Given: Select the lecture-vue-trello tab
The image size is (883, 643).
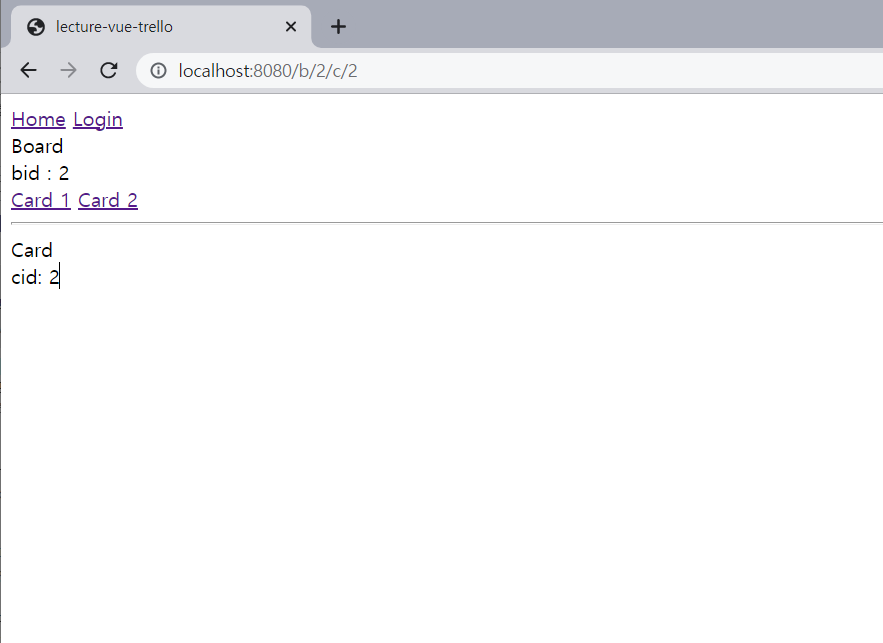Looking at the screenshot, I should [x=161, y=26].
